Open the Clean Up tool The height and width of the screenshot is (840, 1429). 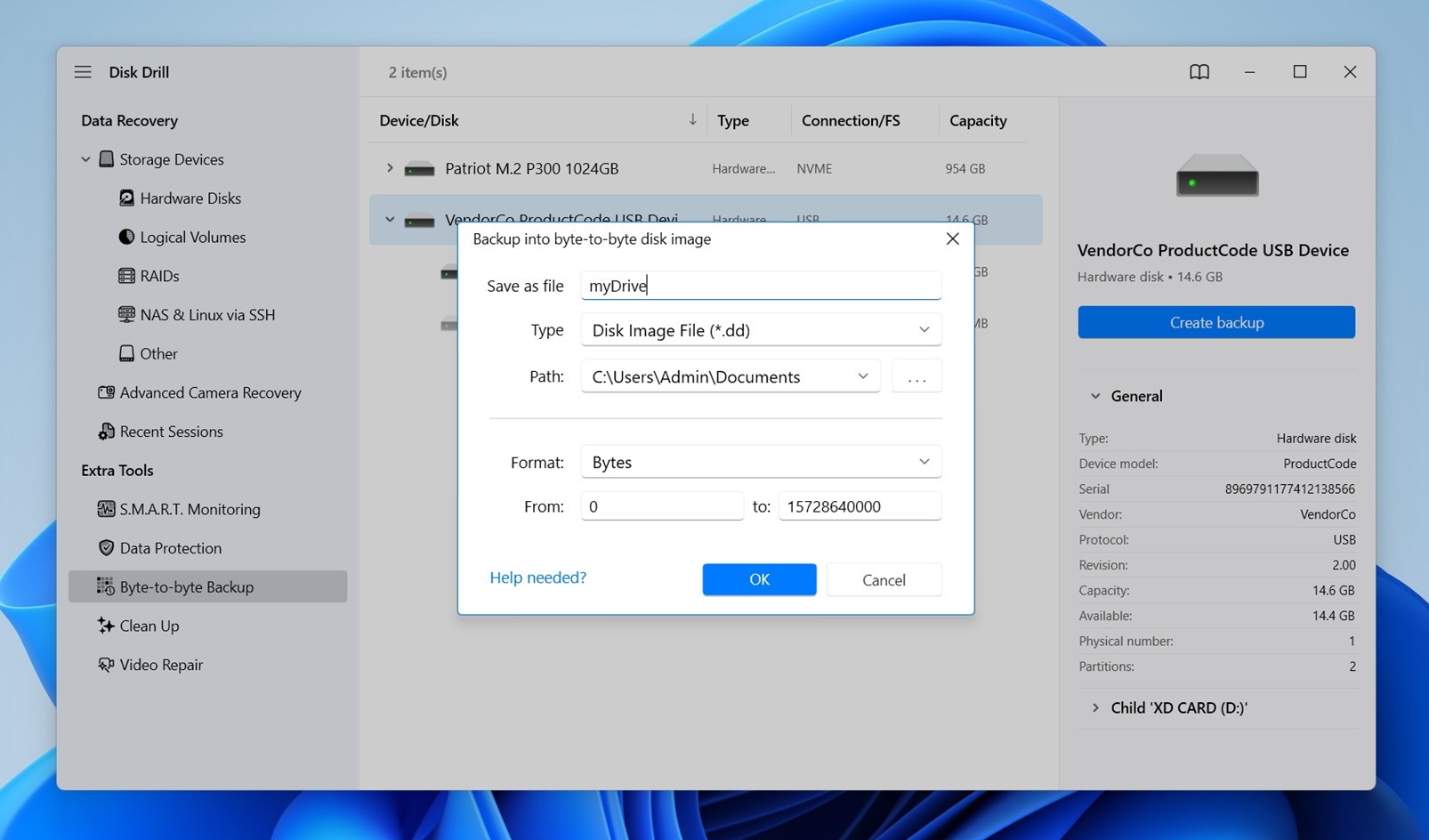pyautogui.click(x=149, y=626)
